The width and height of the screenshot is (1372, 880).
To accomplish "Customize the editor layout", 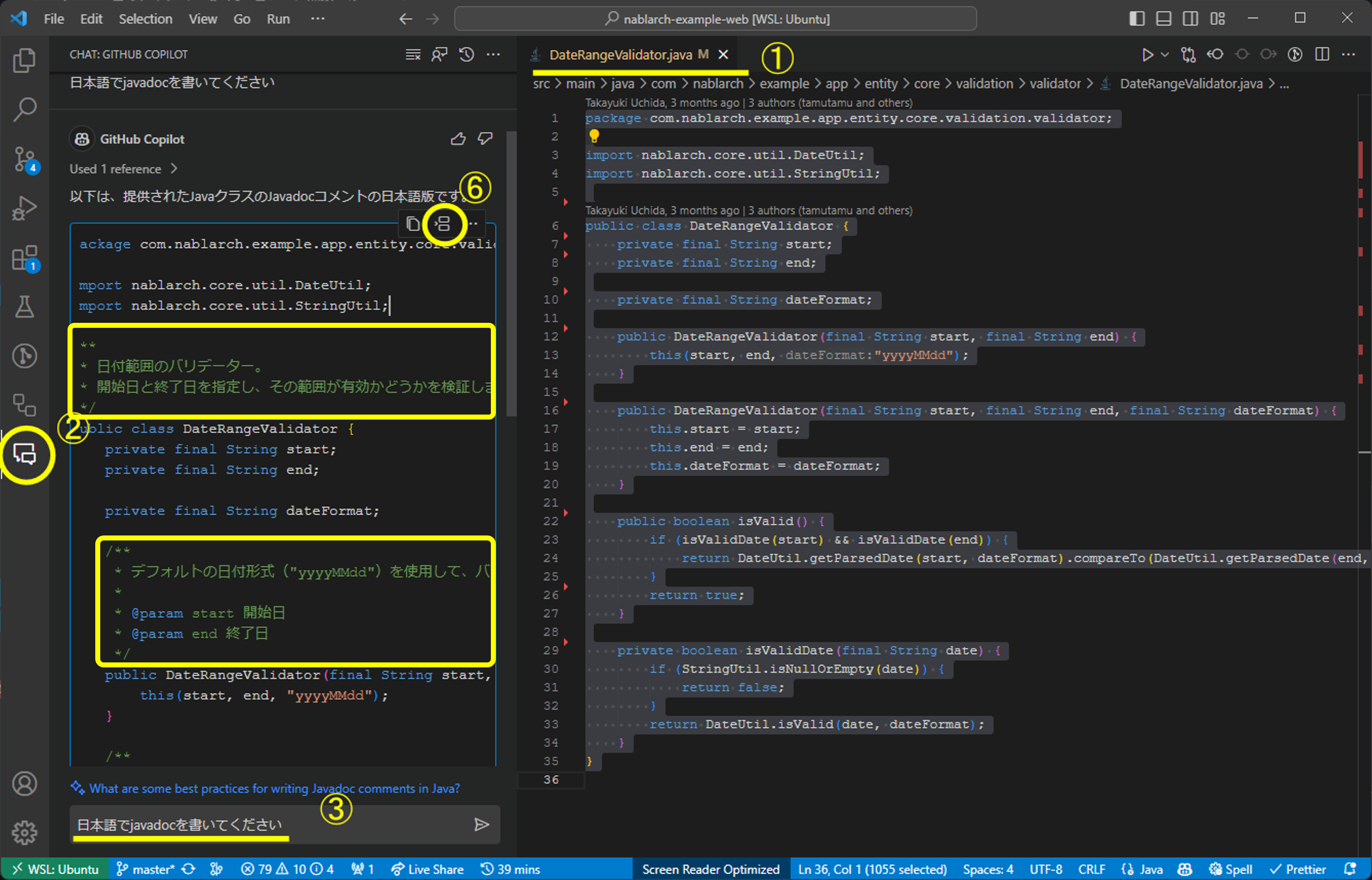I will (x=1217, y=19).
